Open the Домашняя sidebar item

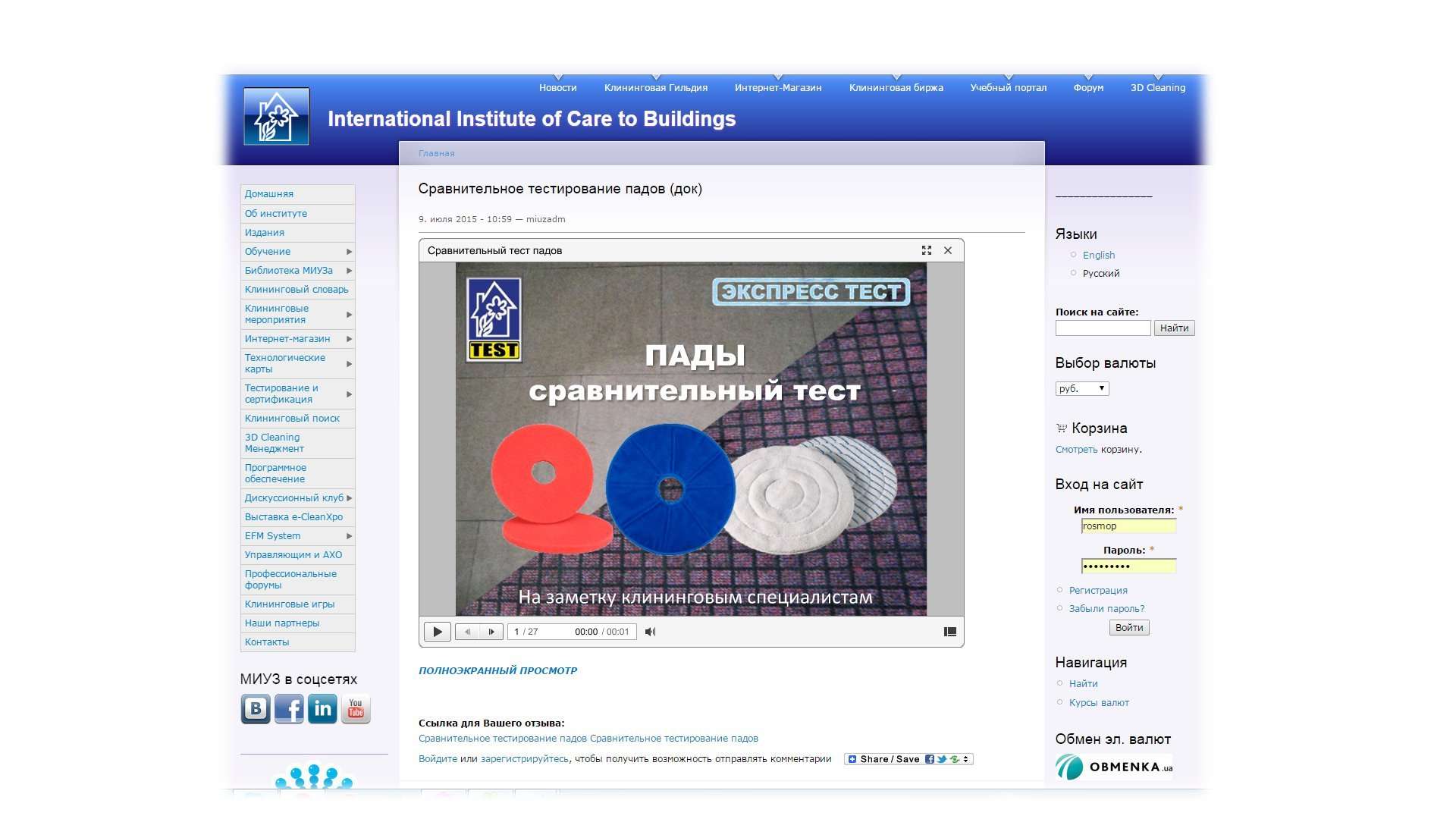(x=297, y=194)
